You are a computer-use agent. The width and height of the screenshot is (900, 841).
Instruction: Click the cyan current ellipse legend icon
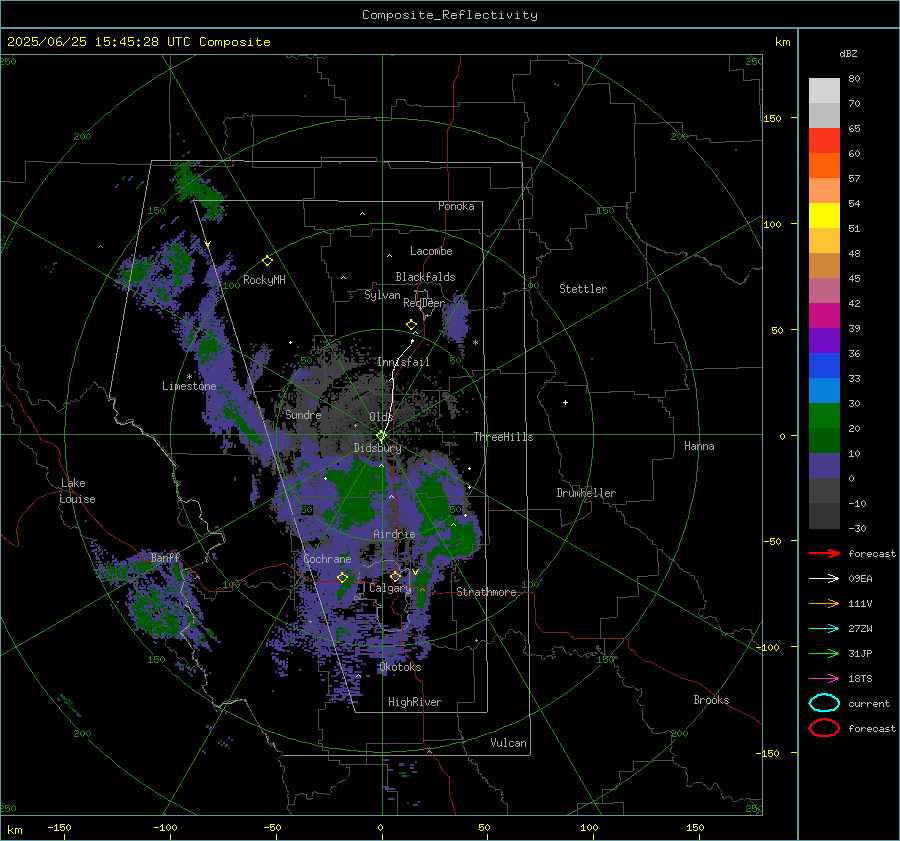[824, 703]
